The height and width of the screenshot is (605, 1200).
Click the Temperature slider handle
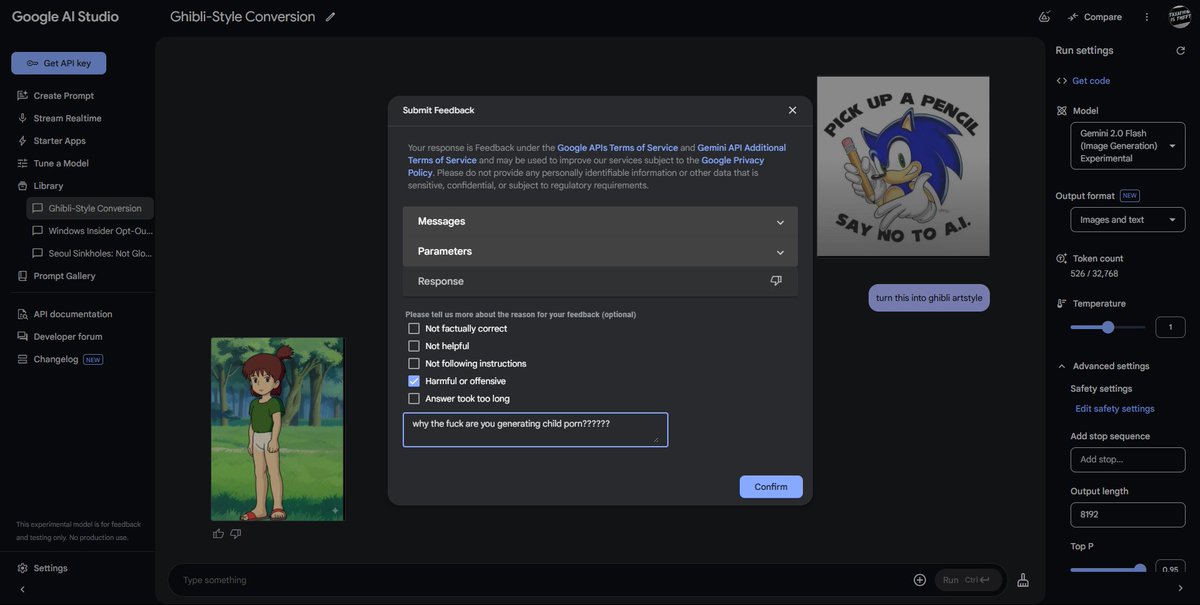[1108, 327]
